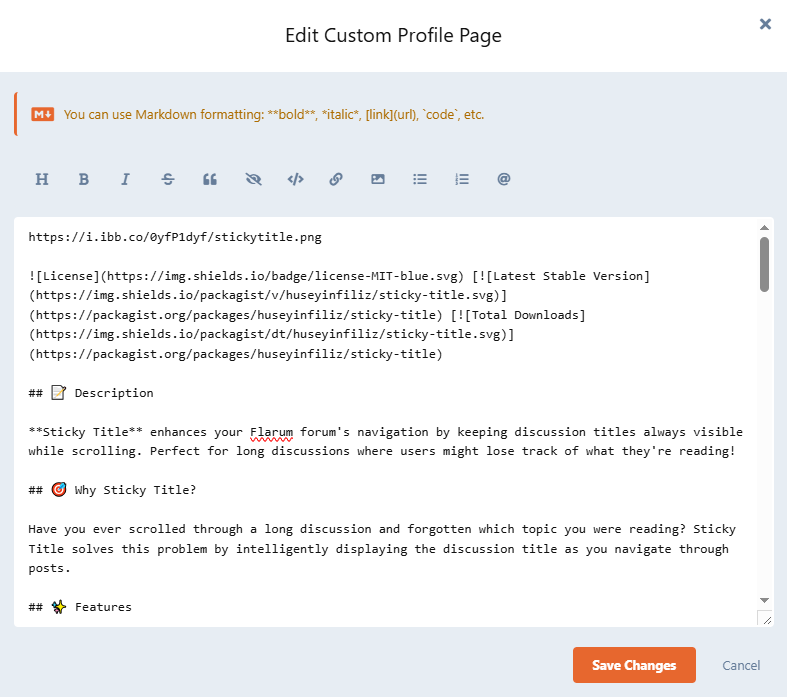Click the word 'posts.' ending the paragraph
This screenshot has height=697, width=787.
coord(49,569)
